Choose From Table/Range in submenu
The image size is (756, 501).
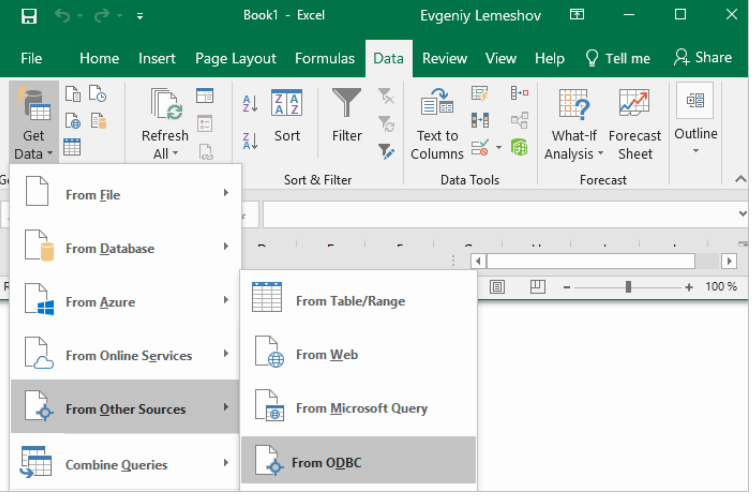[359, 300]
